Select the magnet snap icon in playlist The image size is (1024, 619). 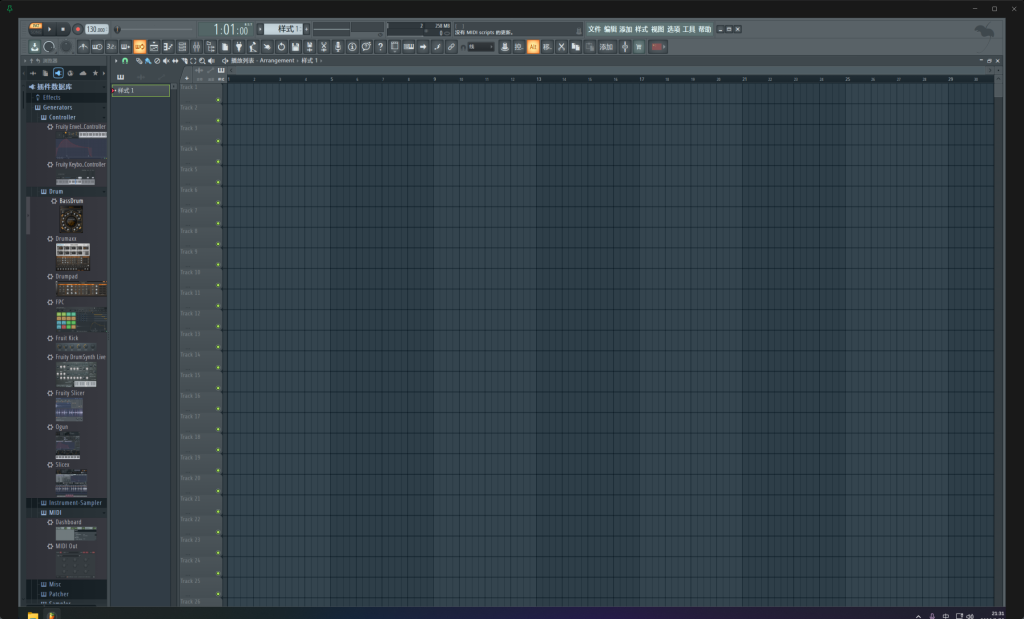coord(125,61)
